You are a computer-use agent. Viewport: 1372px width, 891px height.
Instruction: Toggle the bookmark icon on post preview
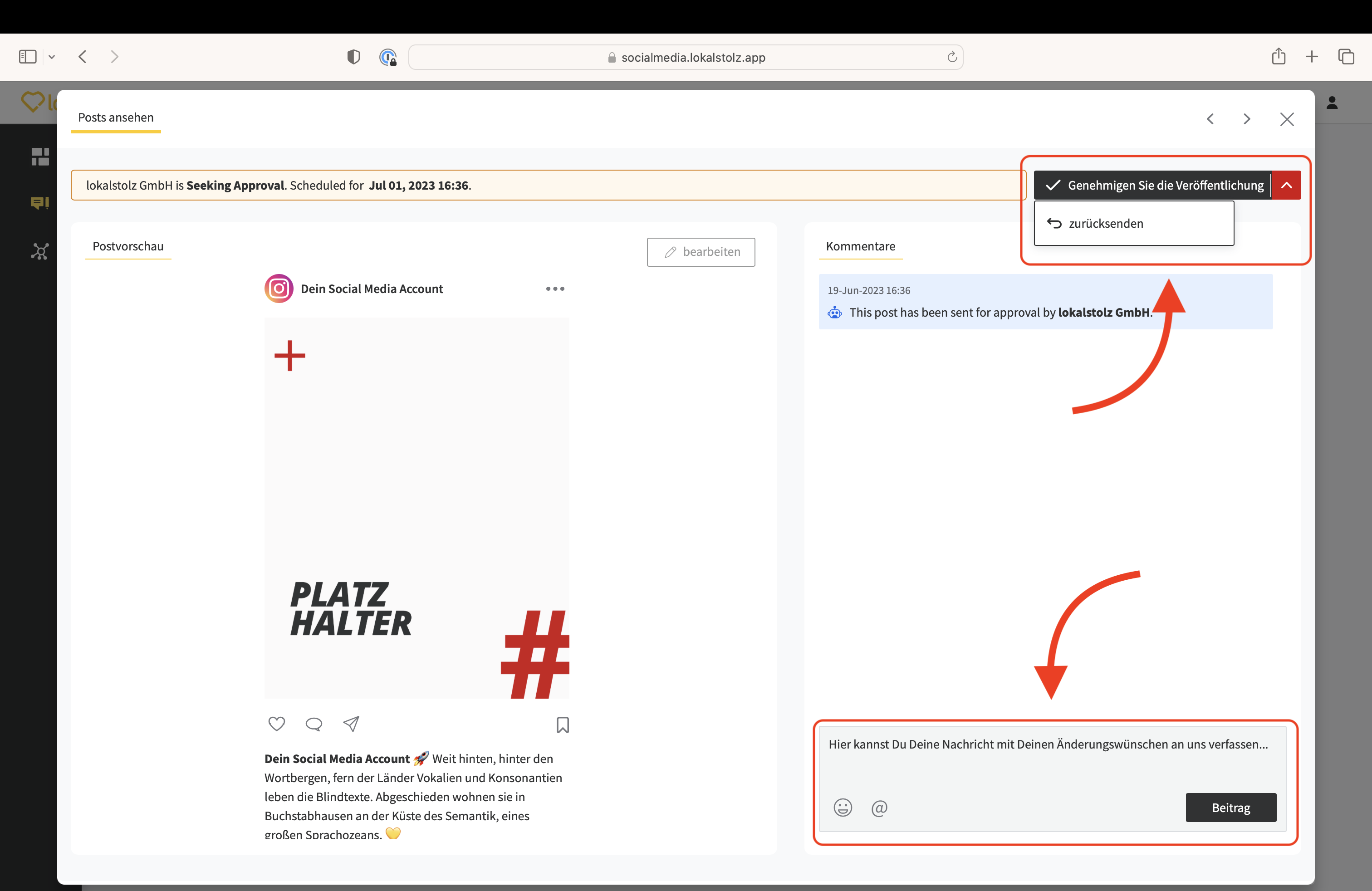563,725
